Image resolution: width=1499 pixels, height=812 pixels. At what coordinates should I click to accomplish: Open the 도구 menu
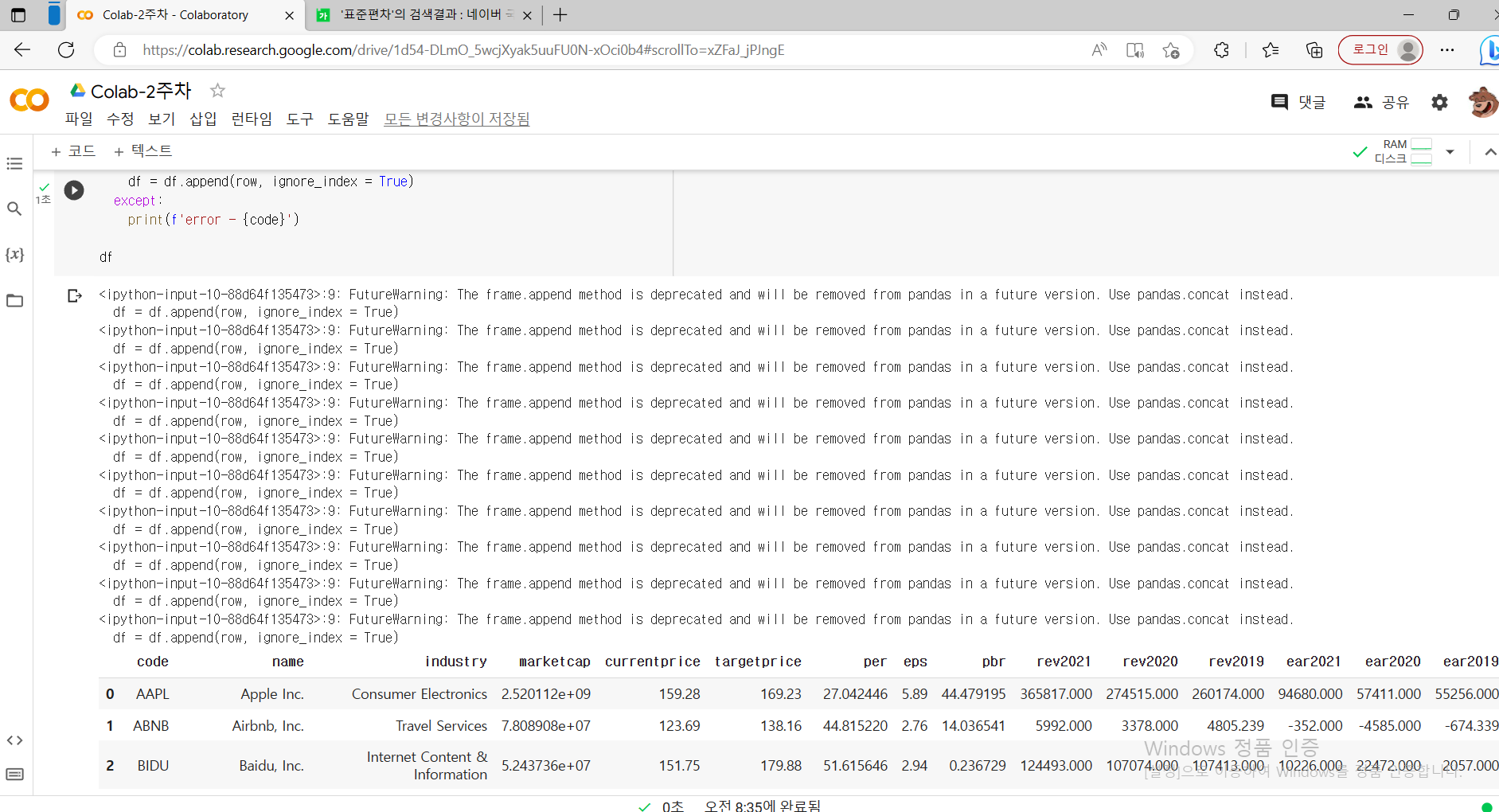tap(300, 119)
